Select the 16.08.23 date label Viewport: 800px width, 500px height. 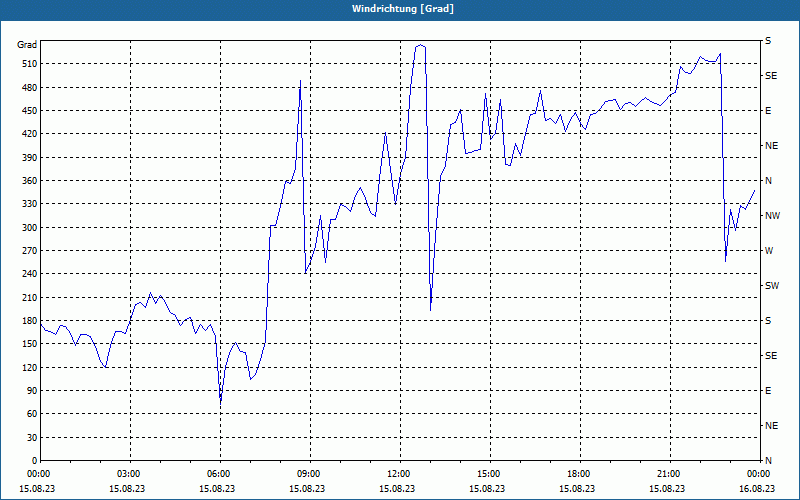757,488
